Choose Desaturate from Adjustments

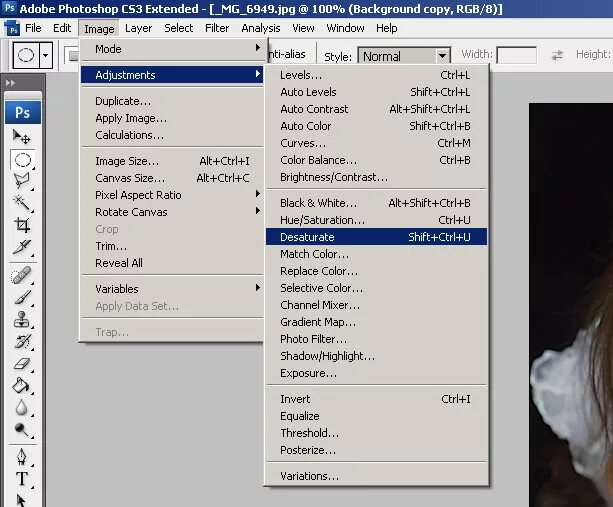(x=376, y=237)
